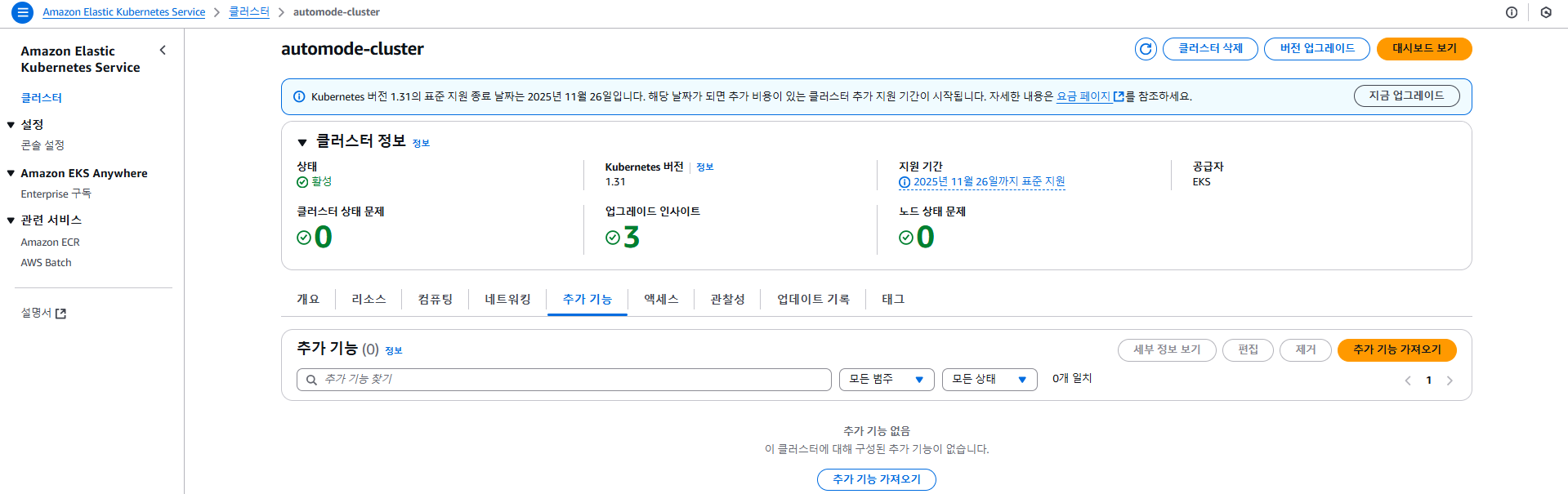Screen dimensions: 1568x494
Task: Open 콘솔 설정 in the sidebar
Action: click(42, 145)
